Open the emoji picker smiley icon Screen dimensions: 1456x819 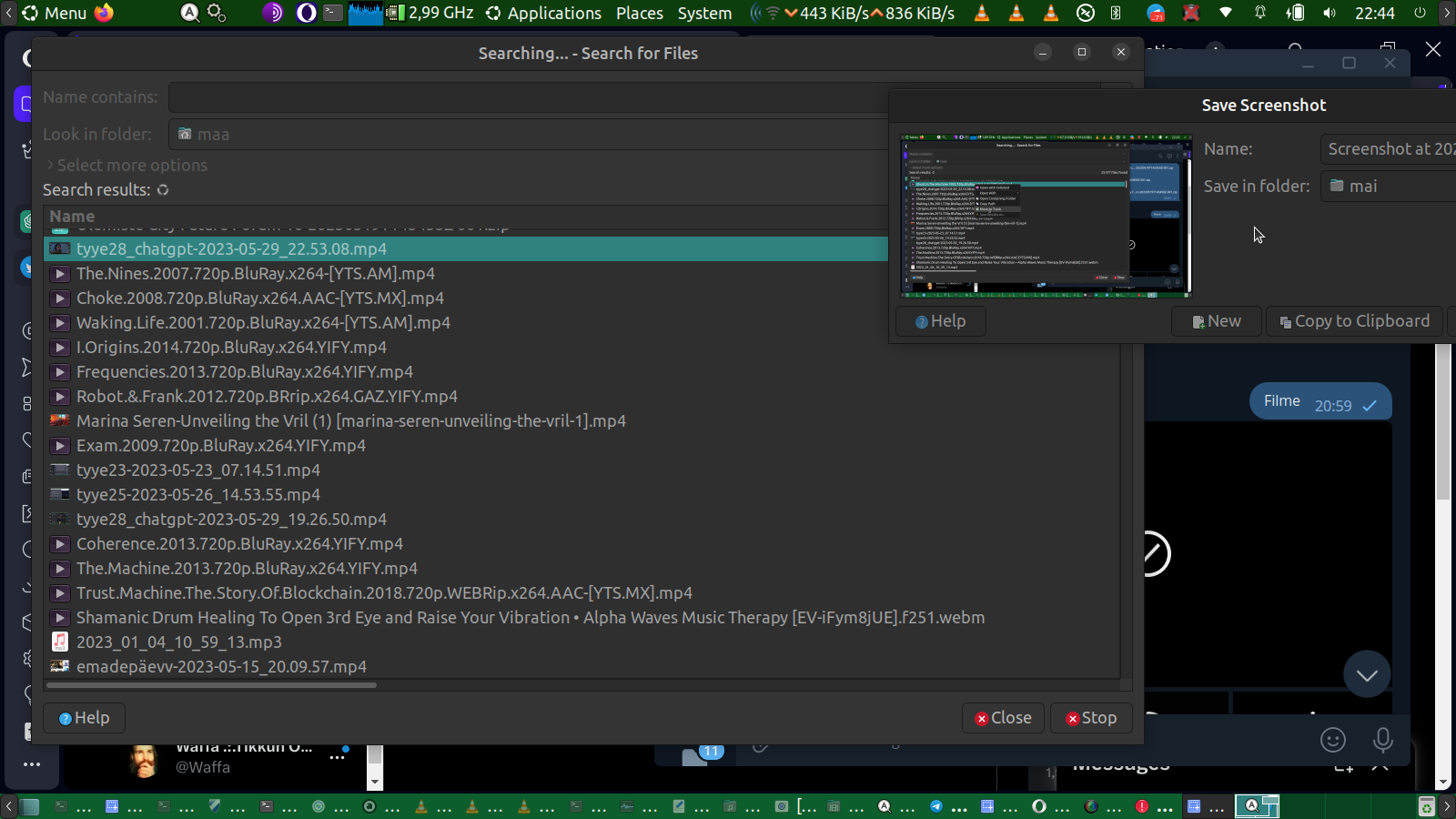[x=1332, y=740]
